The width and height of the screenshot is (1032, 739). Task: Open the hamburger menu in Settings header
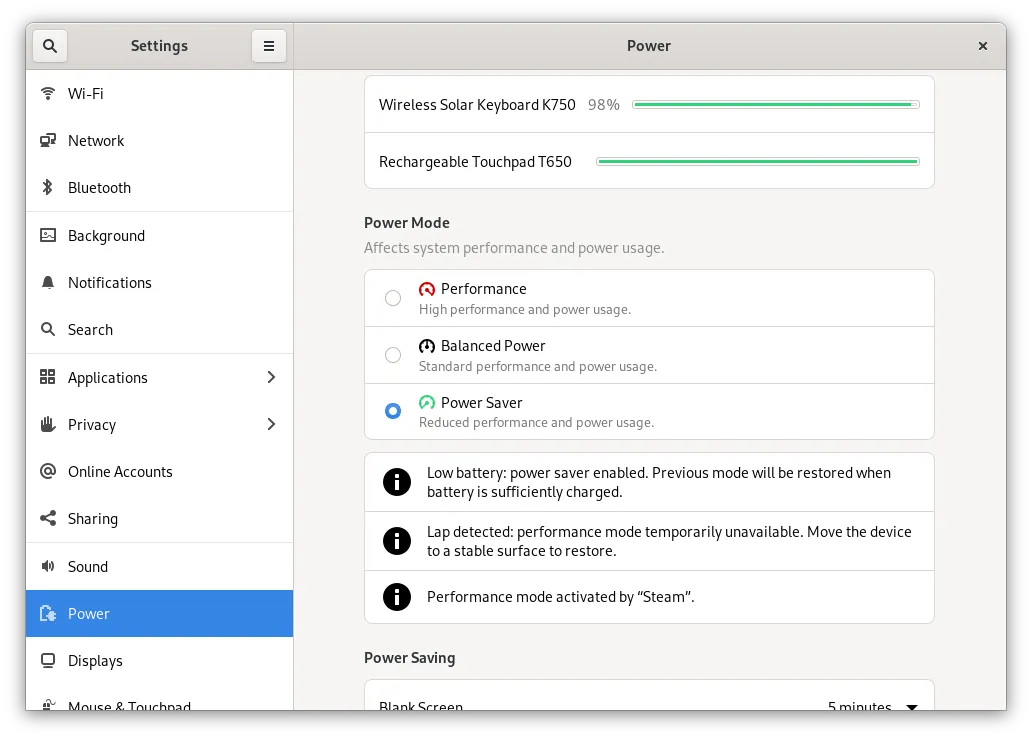click(268, 46)
